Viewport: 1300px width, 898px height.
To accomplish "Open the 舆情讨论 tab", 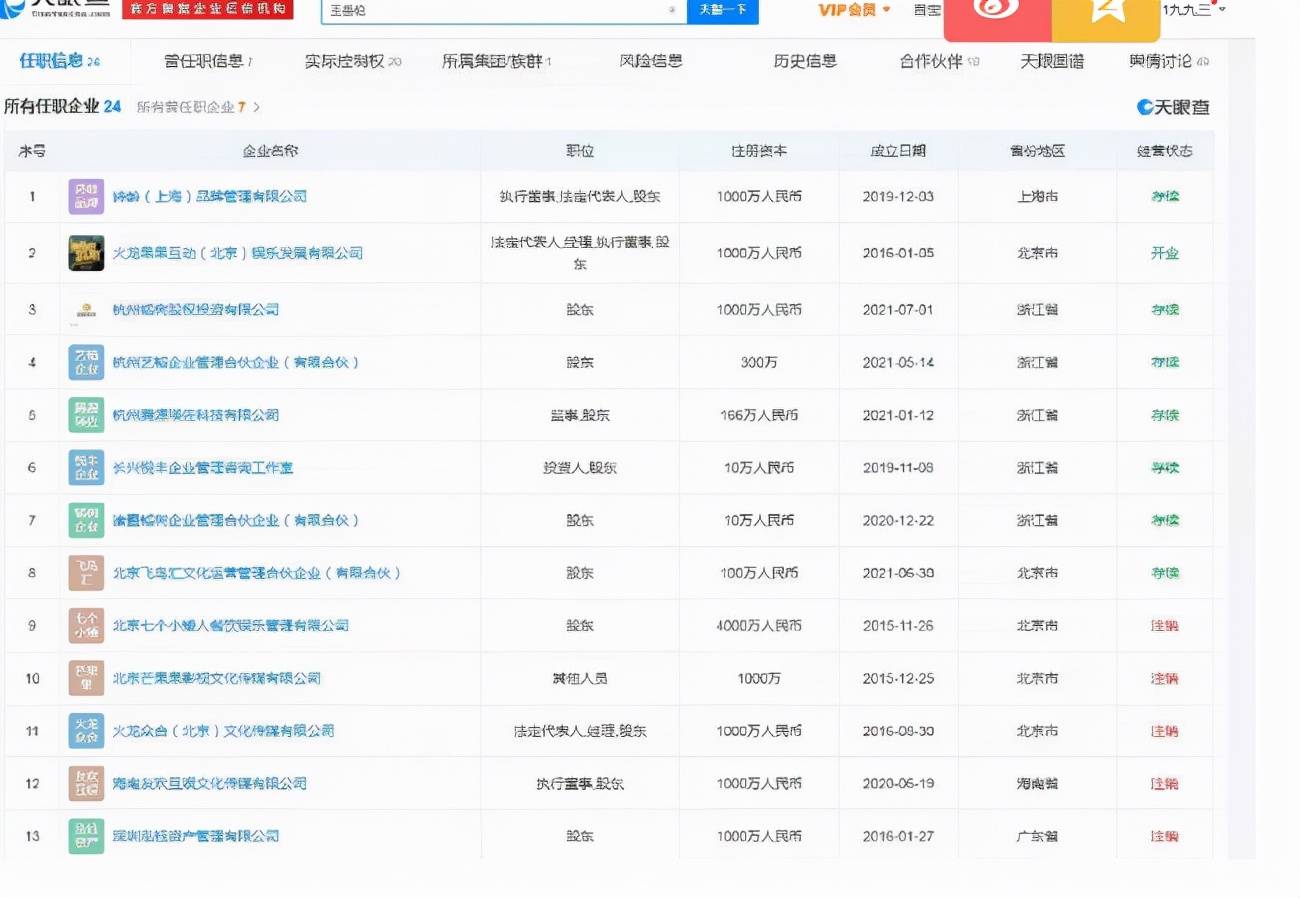I will pyautogui.click(x=1169, y=62).
